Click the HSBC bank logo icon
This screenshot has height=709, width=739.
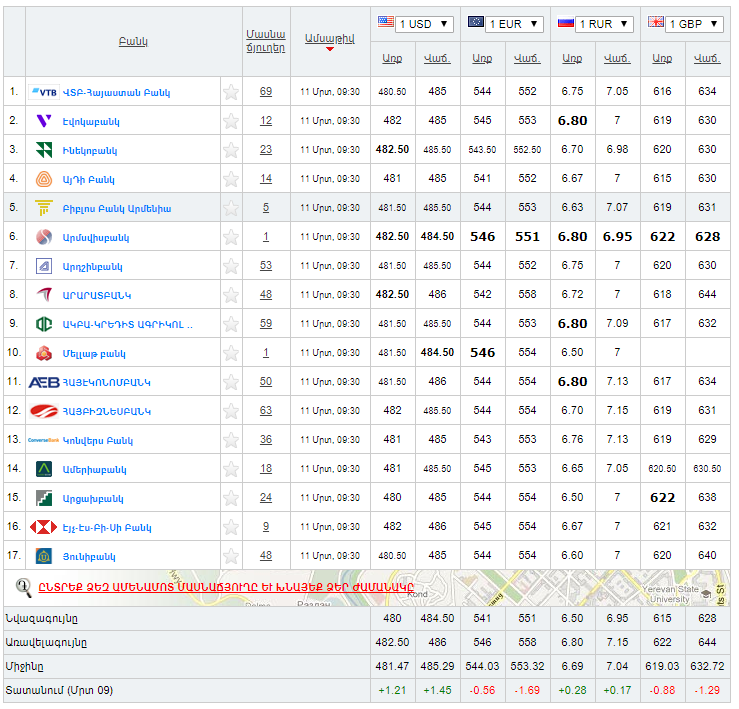(x=44, y=527)
